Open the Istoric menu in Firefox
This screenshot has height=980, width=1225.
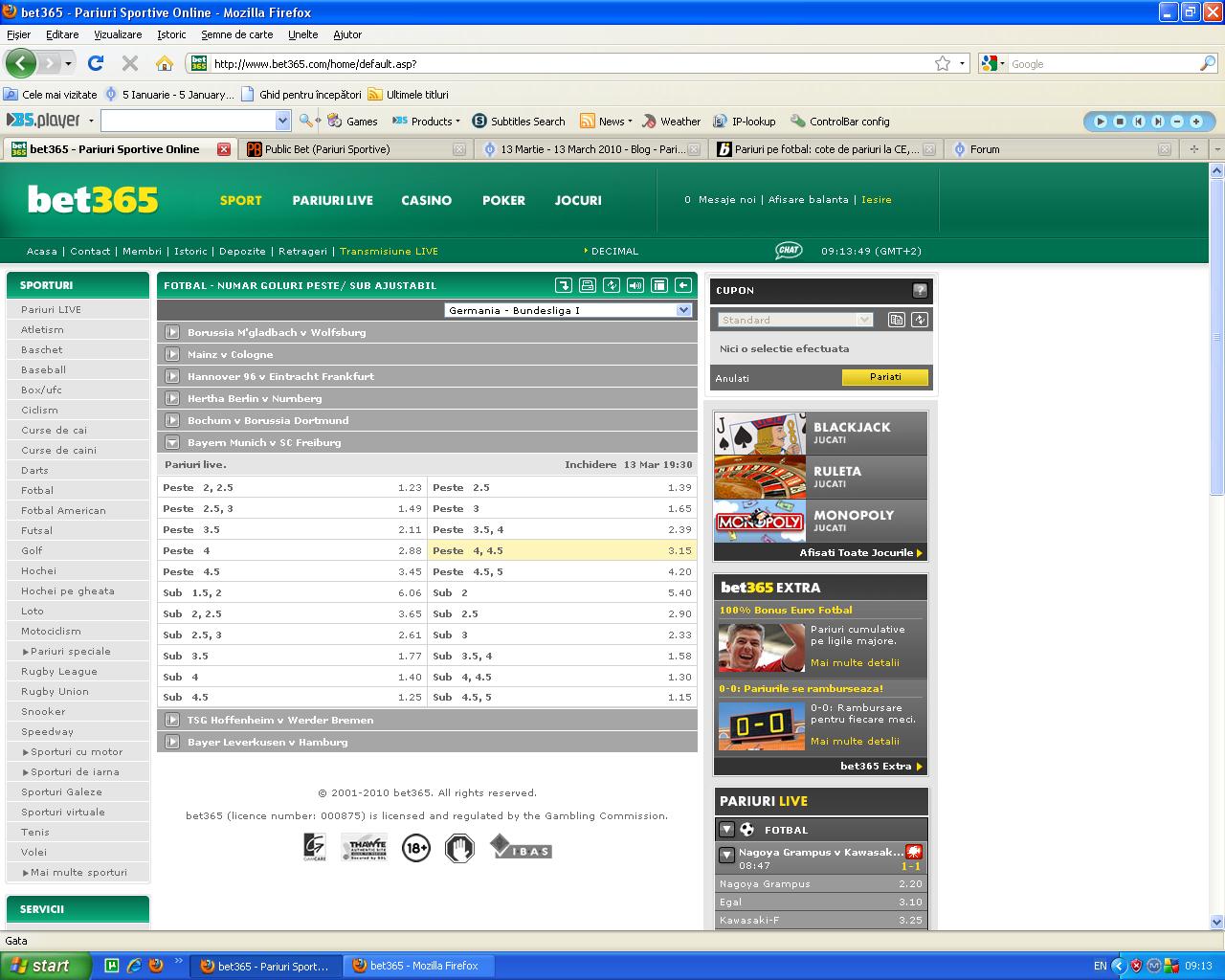point(171,34)
